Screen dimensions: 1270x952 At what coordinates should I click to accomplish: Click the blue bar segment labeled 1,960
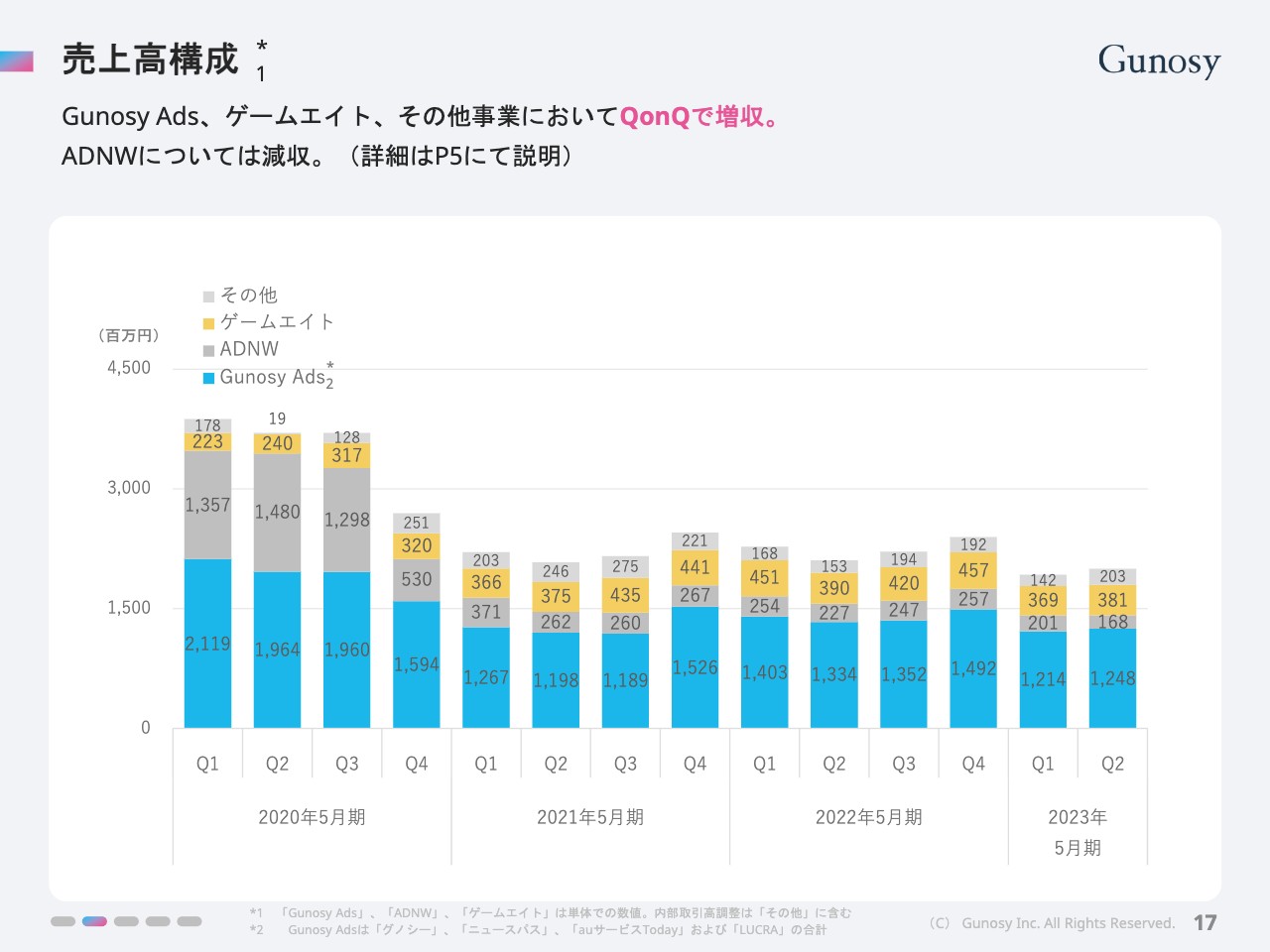click(346, 650)
